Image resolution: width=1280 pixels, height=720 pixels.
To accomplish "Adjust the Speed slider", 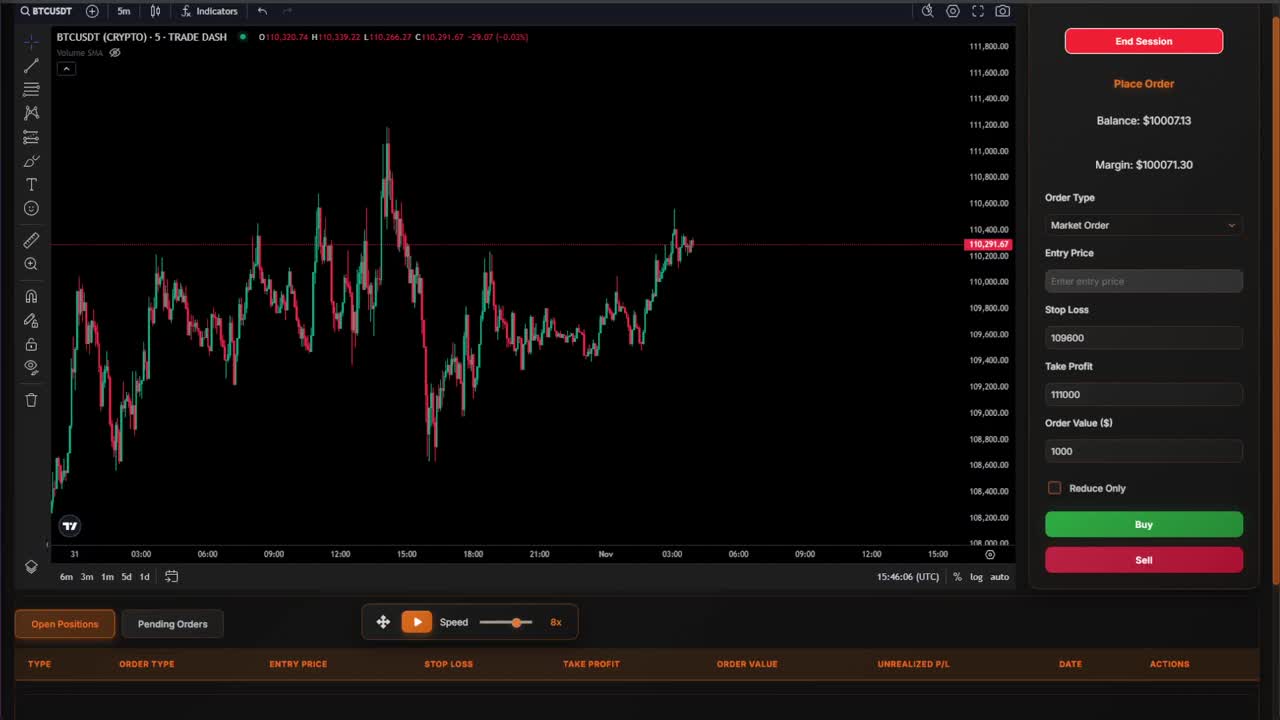I will click(x=506, y=622).
